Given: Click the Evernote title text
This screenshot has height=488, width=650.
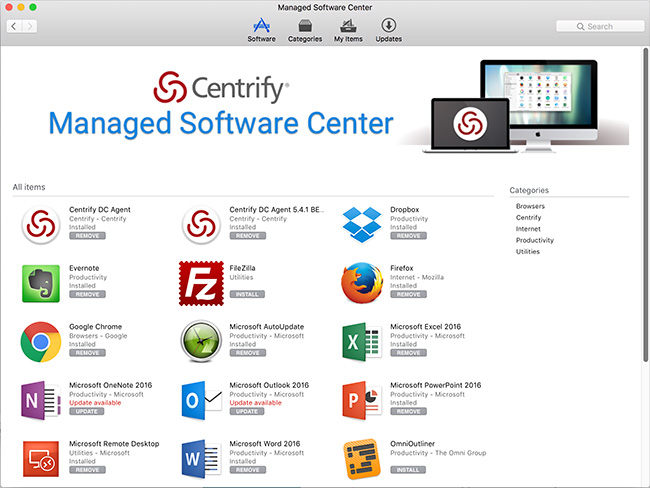Looking at the screenshot, I should click(x=84, y=268).
